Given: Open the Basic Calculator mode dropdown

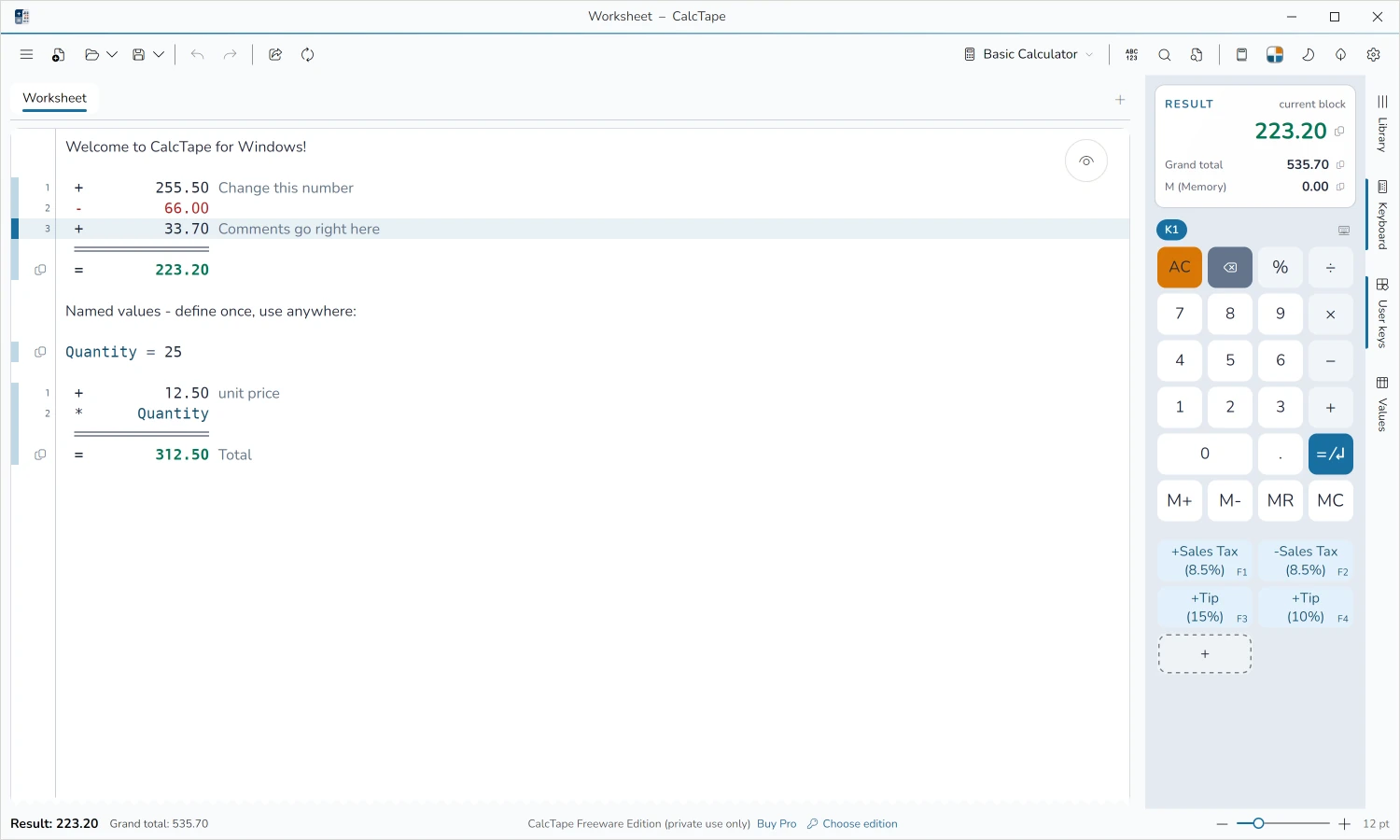Looking at the screenshot, I should pyautogui.click(x=1029, y=55).
